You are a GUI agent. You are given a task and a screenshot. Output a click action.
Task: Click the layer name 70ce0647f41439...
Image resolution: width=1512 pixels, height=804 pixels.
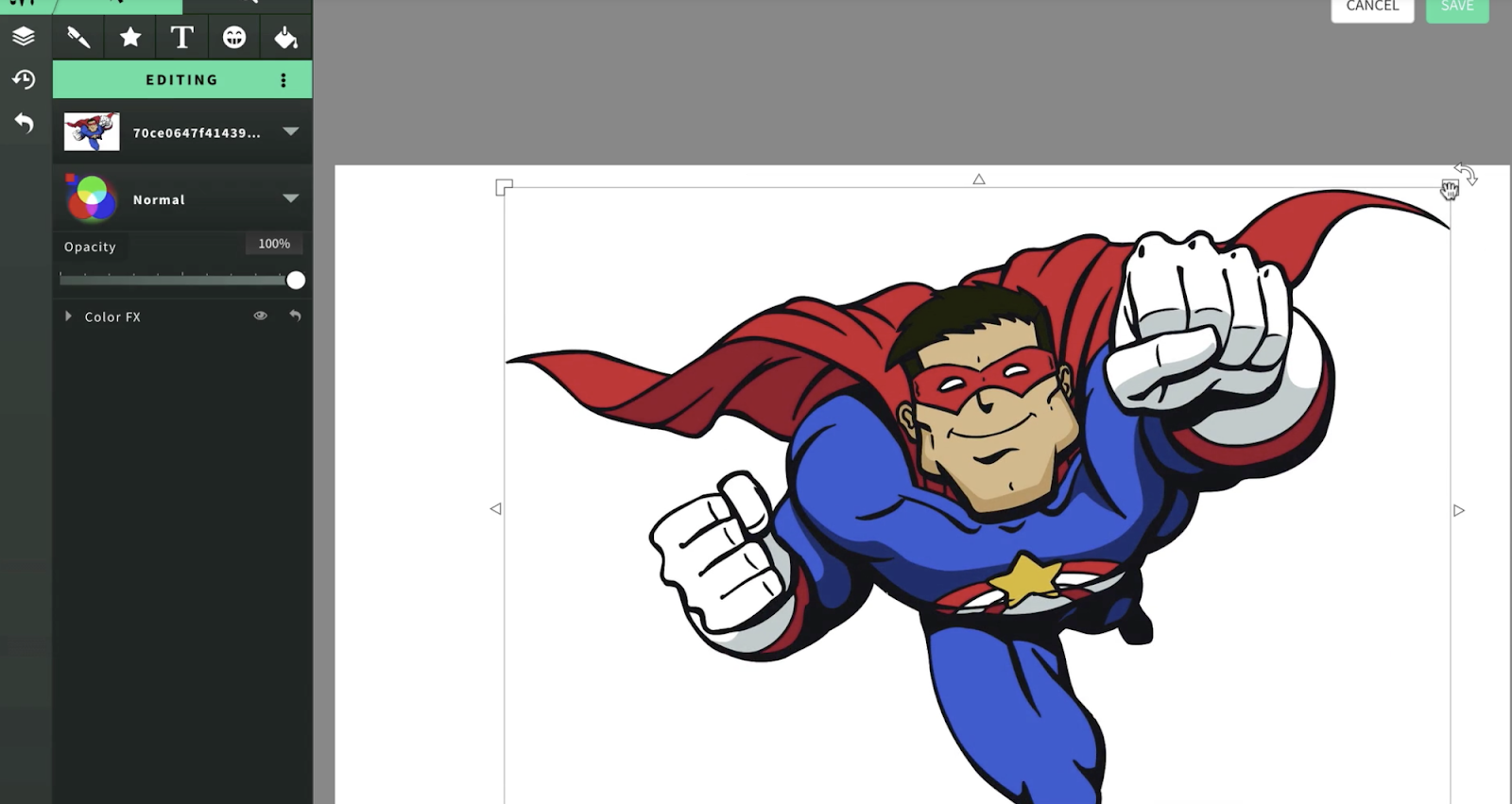pyautogui.click(x=197, y=133)
